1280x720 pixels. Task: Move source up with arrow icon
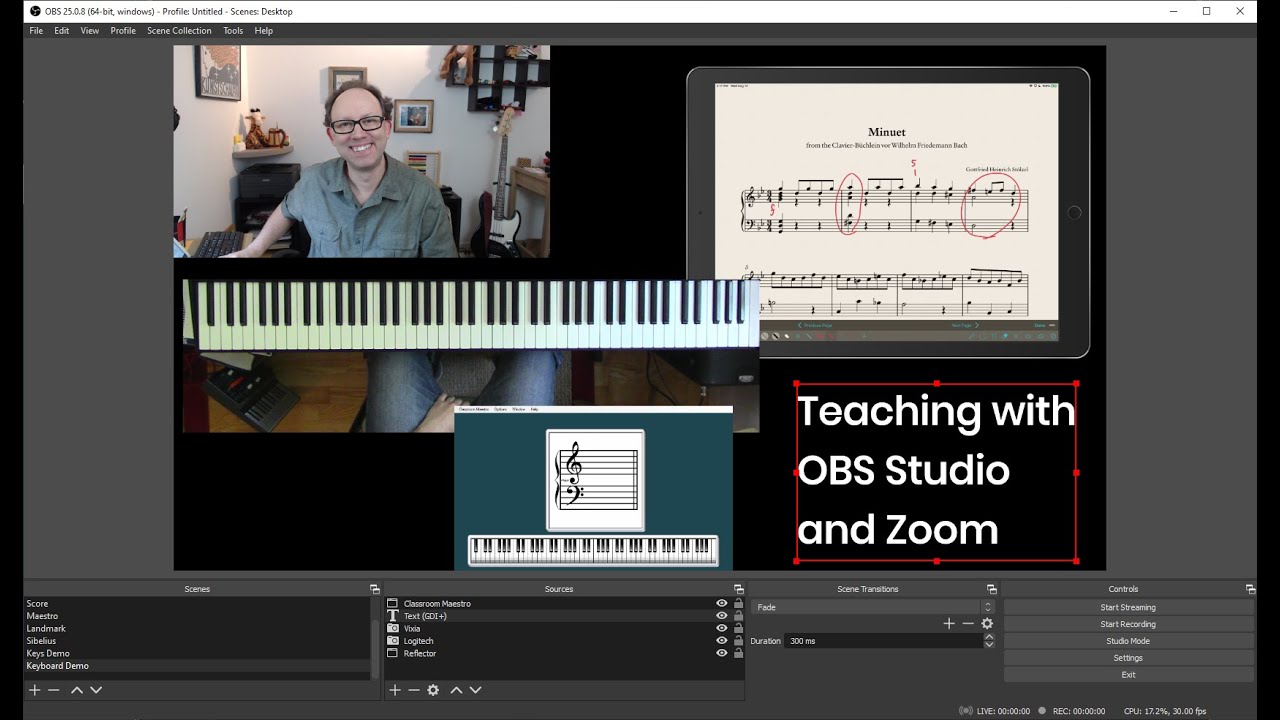456,690
